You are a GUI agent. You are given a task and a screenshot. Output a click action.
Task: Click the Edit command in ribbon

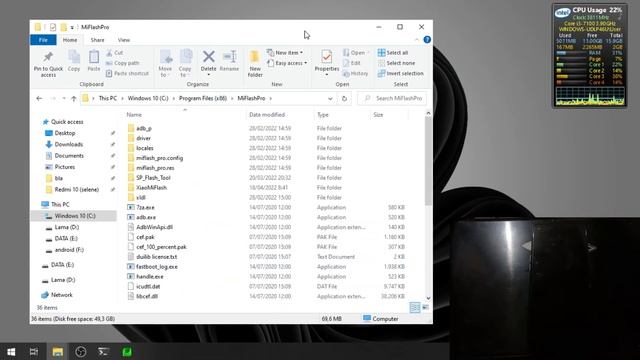pyautogui.click(x=352, y=63)
